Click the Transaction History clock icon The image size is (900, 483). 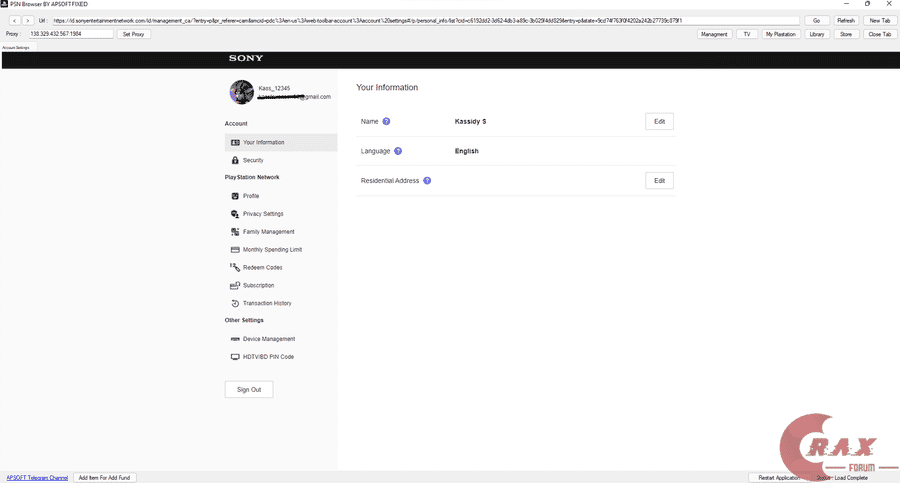click(x=235, y=303)
